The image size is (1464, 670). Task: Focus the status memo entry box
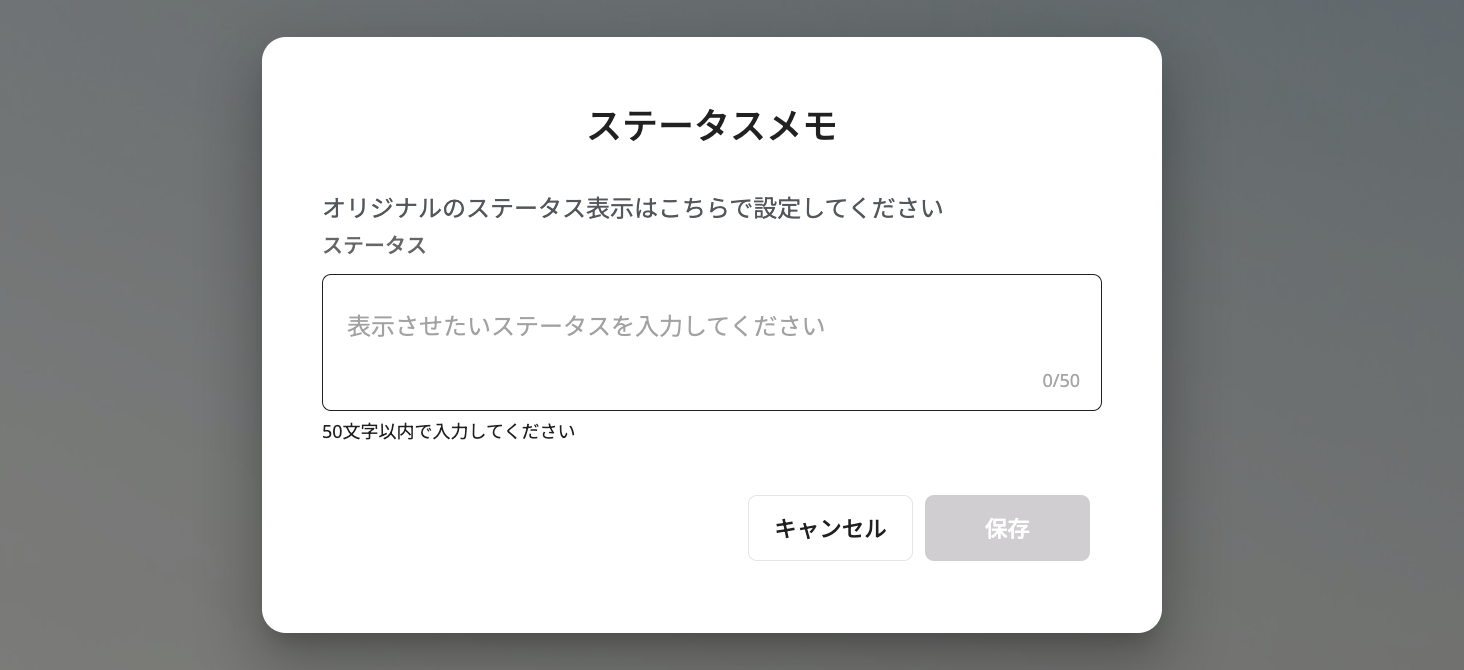tap(712, 340)
